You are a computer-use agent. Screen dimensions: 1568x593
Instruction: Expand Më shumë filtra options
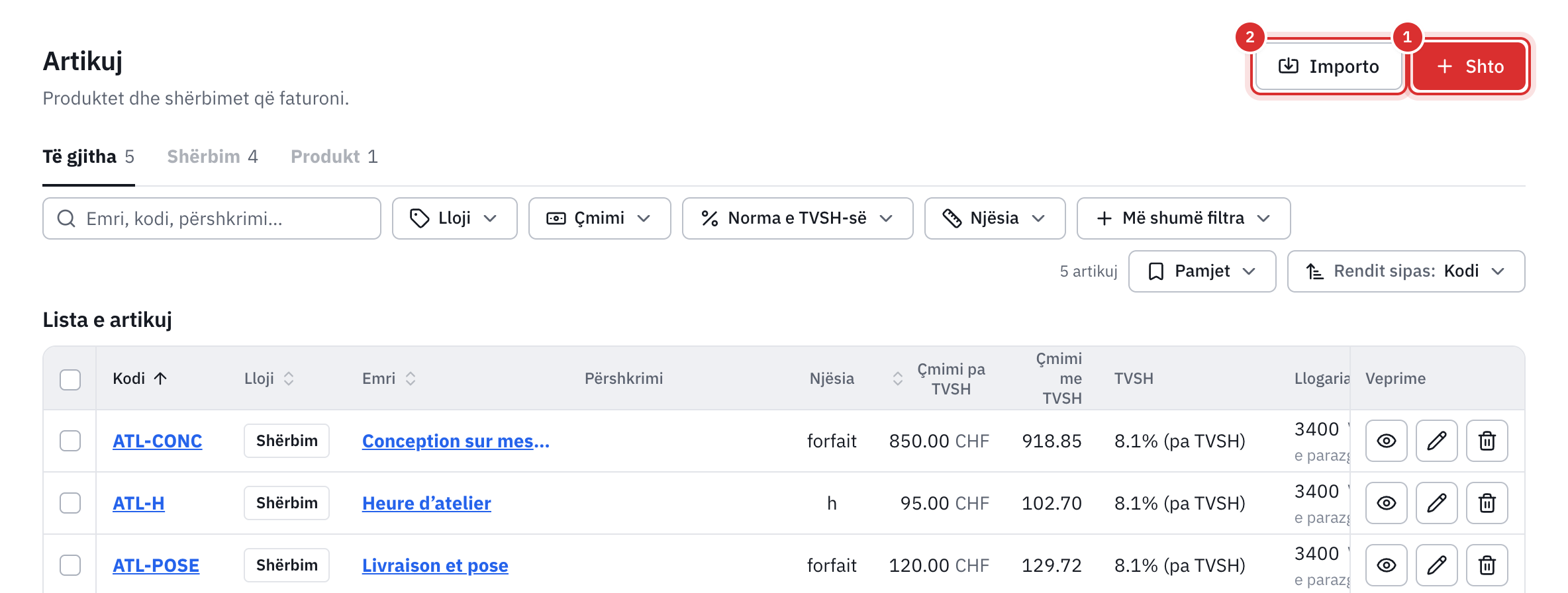click(x=1183, y=218)
